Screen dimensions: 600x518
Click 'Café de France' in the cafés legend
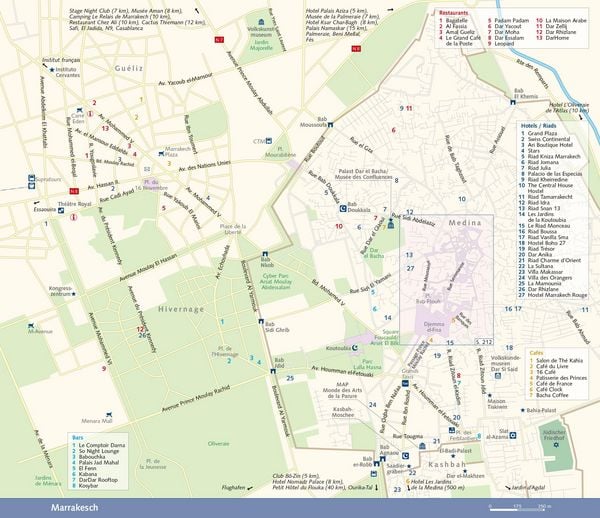tap(554, 384)
